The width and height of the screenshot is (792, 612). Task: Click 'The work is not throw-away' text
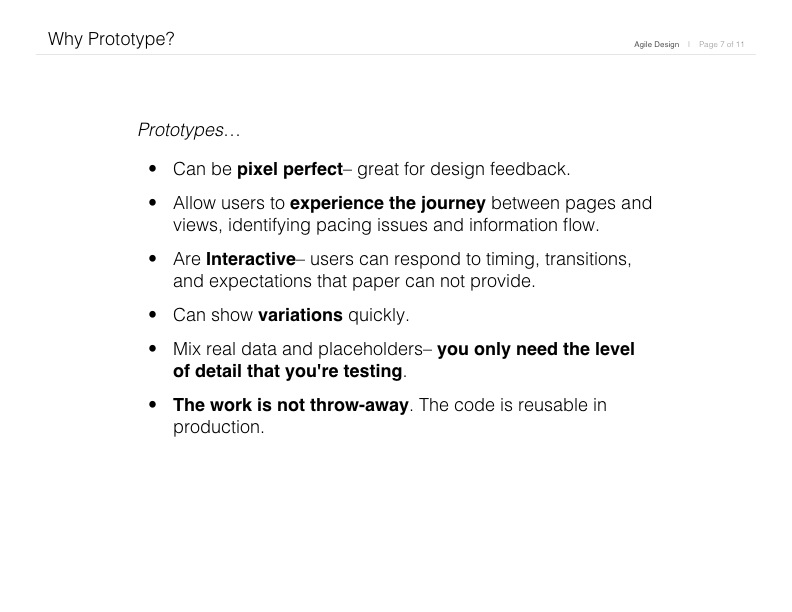click(290, 405)
